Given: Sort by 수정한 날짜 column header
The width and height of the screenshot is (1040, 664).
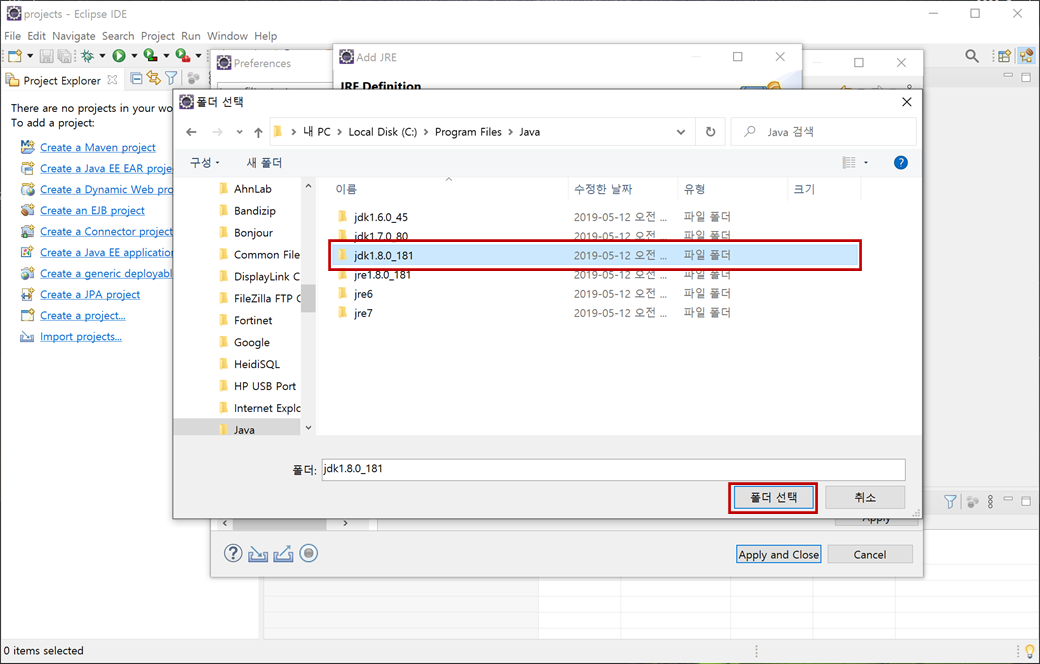Looking at the screenshot, I should [603, 189].
